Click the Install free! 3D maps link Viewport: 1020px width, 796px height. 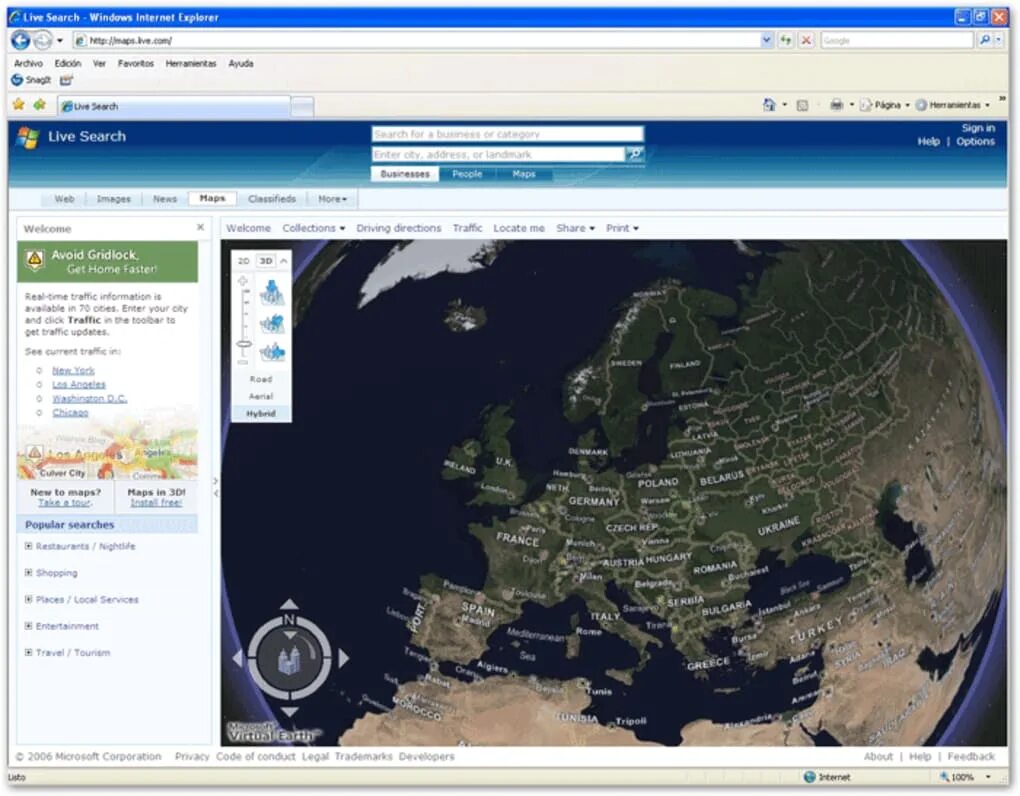coord(156,503)
